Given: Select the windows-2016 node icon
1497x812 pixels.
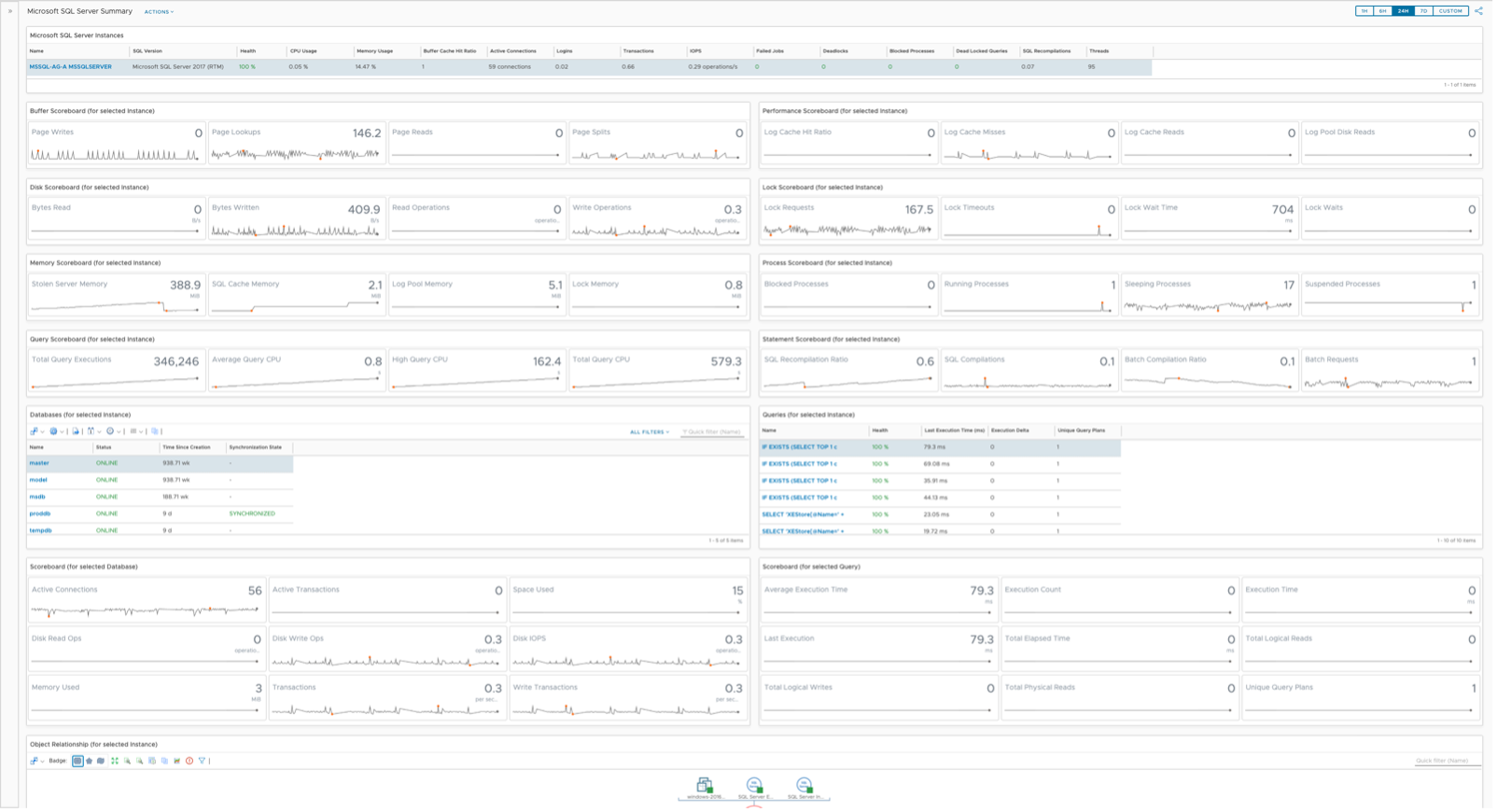Looking at the screenshot, I should click(705, 785).
